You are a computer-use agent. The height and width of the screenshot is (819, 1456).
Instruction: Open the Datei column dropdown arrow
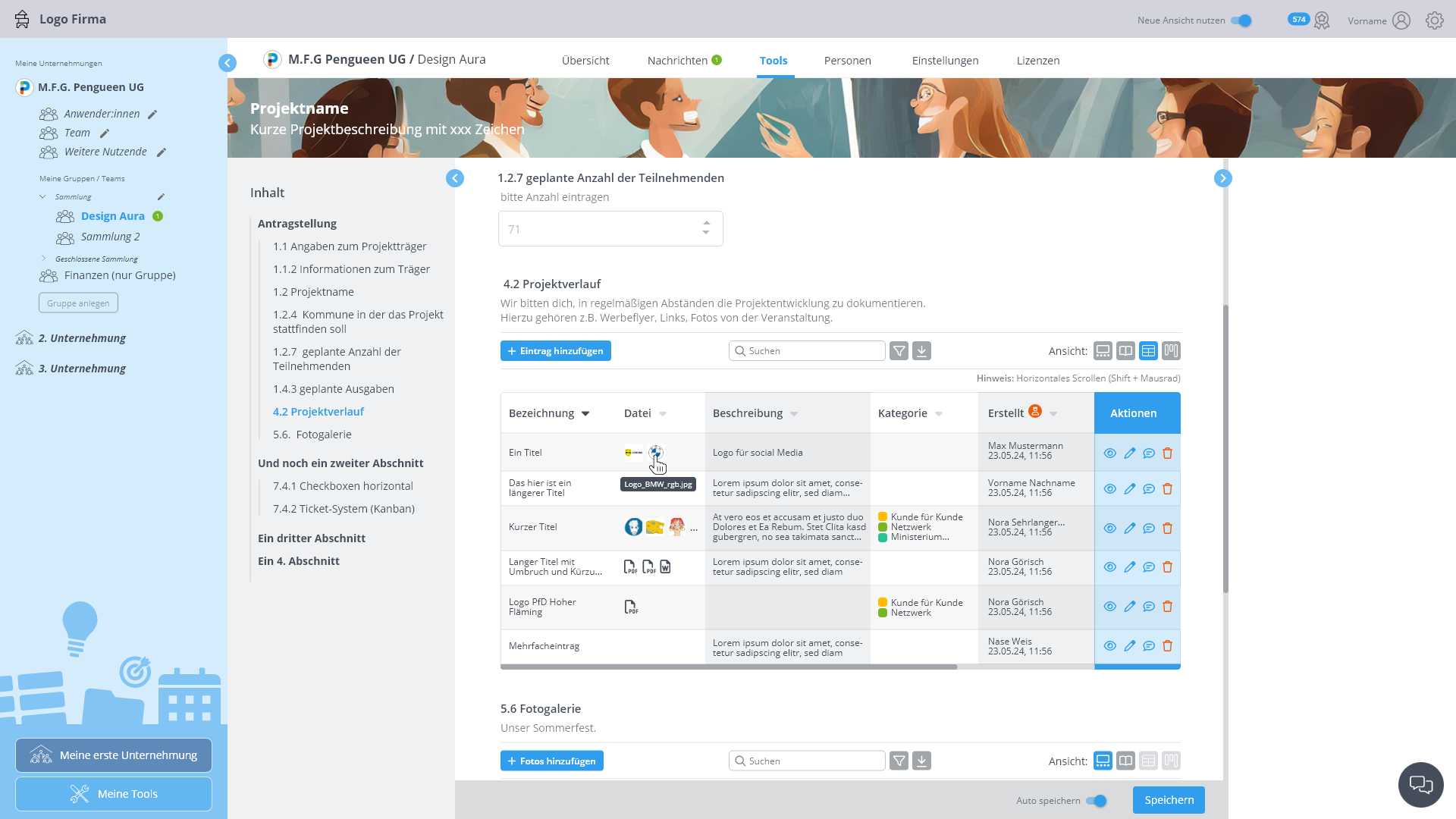tap(663, 414)
